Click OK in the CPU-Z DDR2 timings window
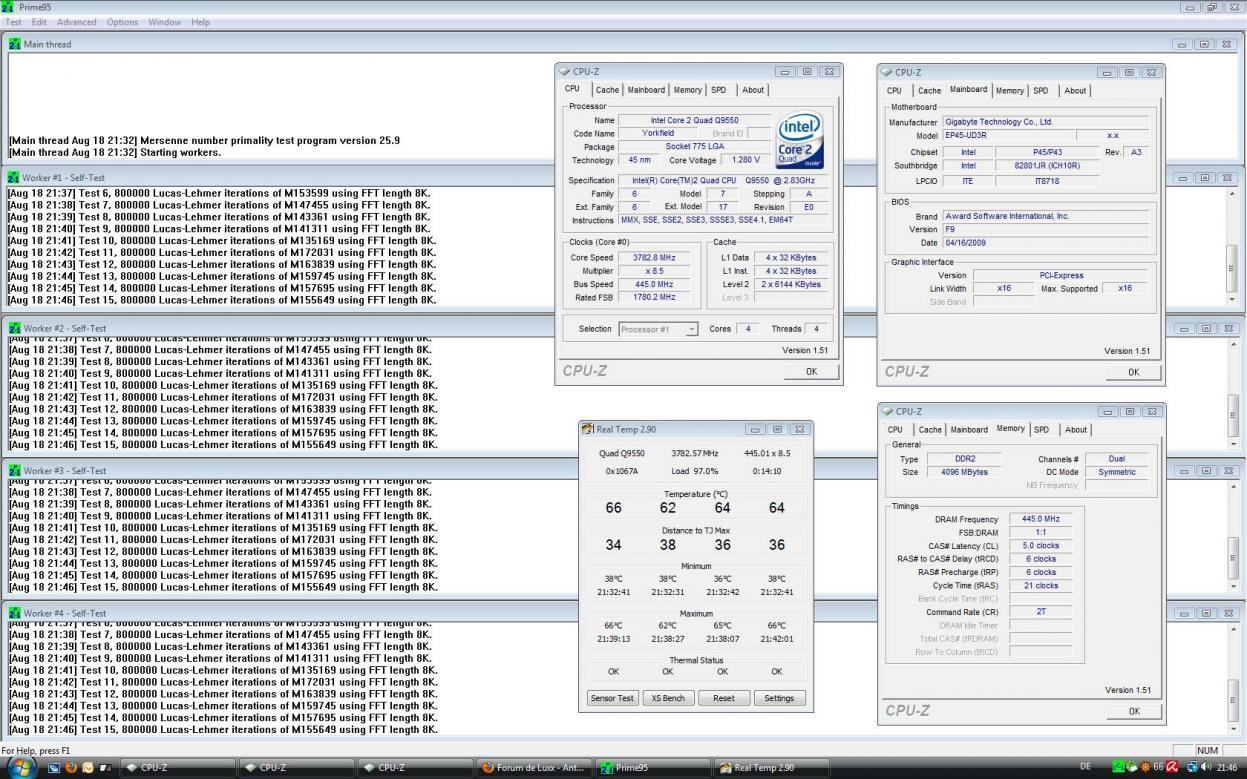The width and height of the screenshot is (1247, 779). pos(1133,711)
